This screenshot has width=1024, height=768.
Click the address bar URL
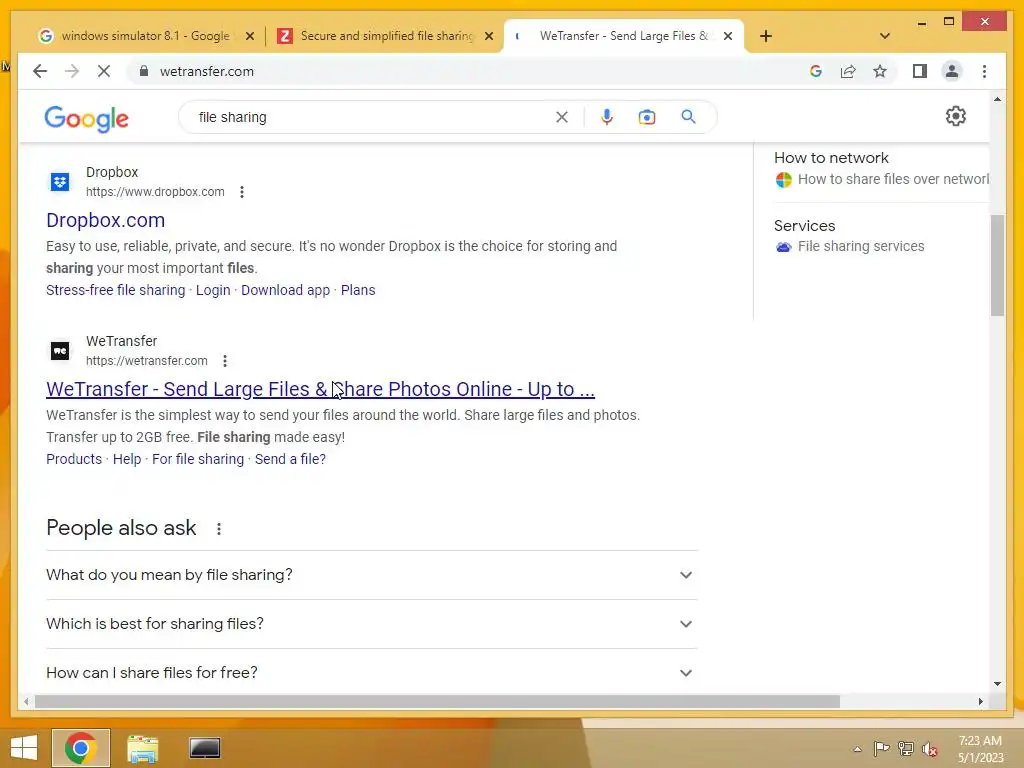coord(206,71)
